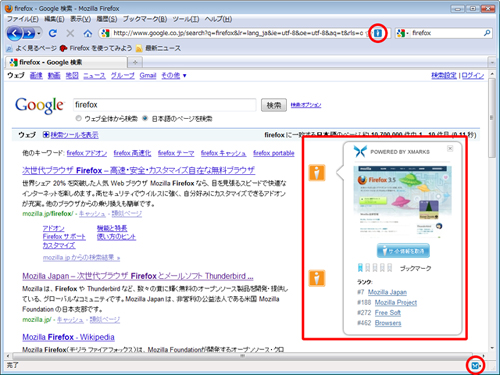Open the Mozilla Firefox - Wikipedia result
Screen dimensions: 500x375
pyautogui.click(x=68, y=337)
